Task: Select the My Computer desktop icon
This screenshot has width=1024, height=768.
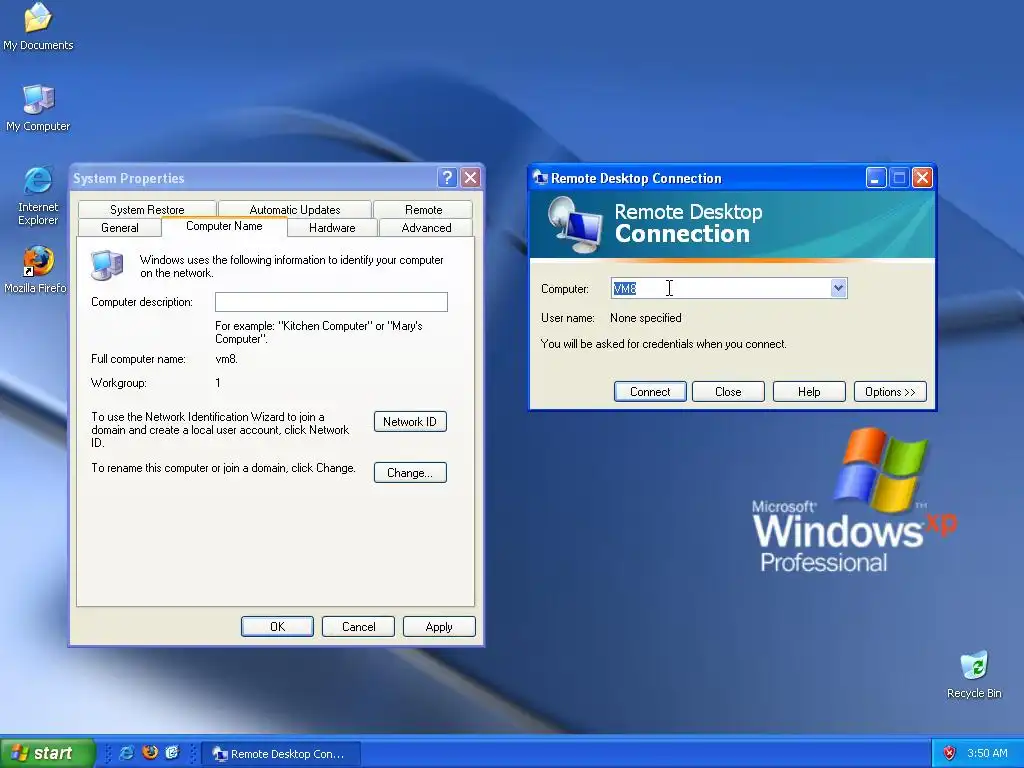Action: point(38,108)
